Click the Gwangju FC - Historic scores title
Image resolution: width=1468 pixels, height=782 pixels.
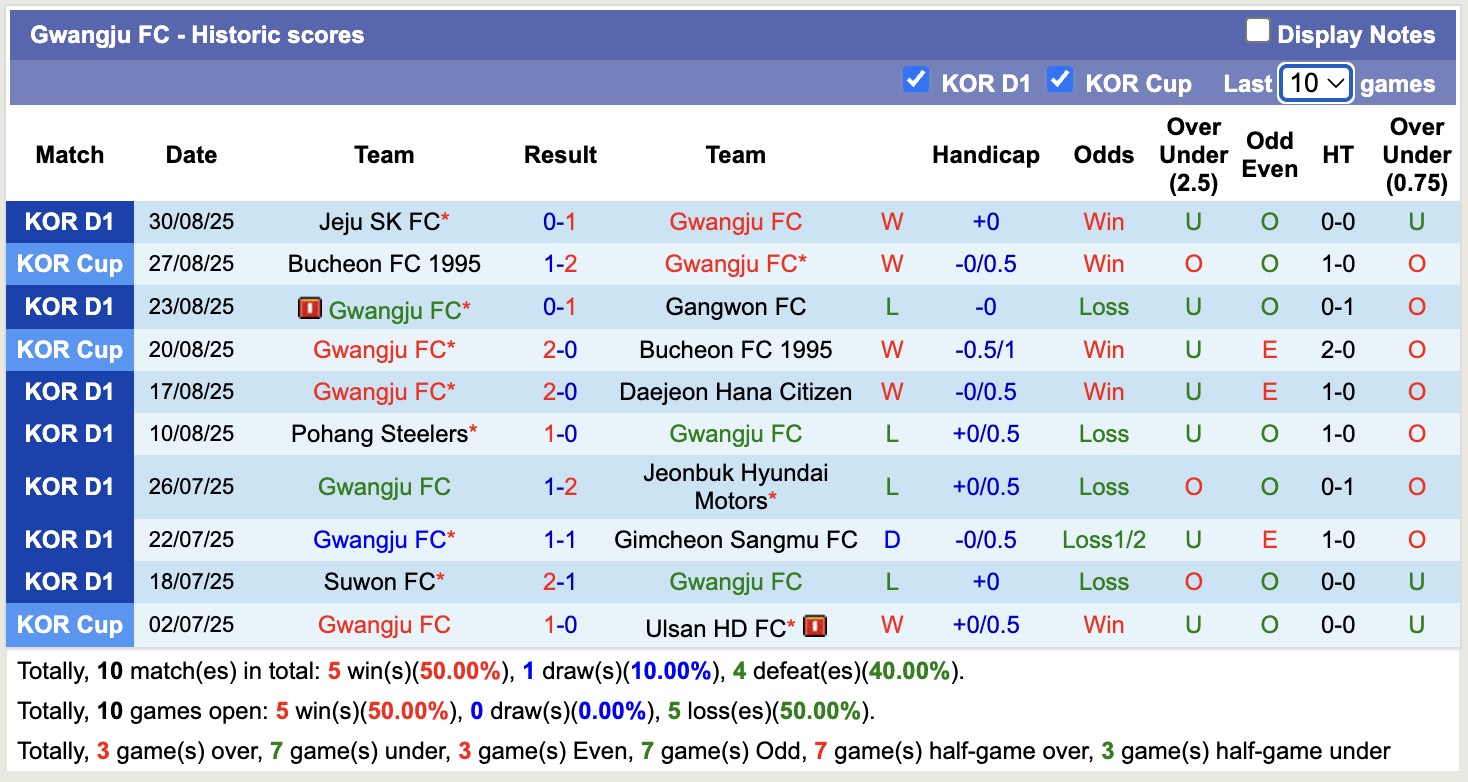click(x=196, y=34)
